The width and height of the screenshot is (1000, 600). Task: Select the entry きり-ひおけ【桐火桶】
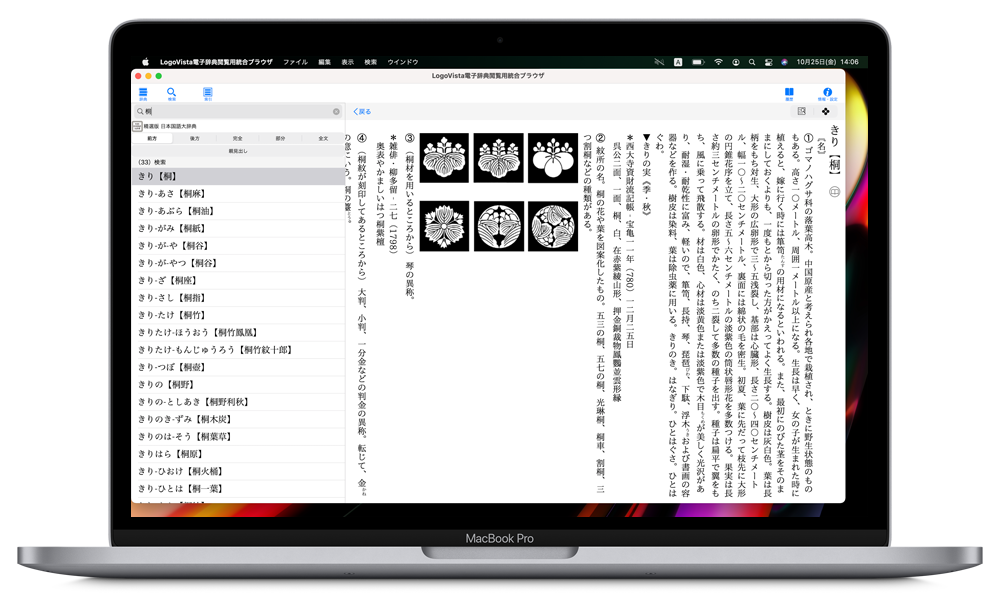238,471
